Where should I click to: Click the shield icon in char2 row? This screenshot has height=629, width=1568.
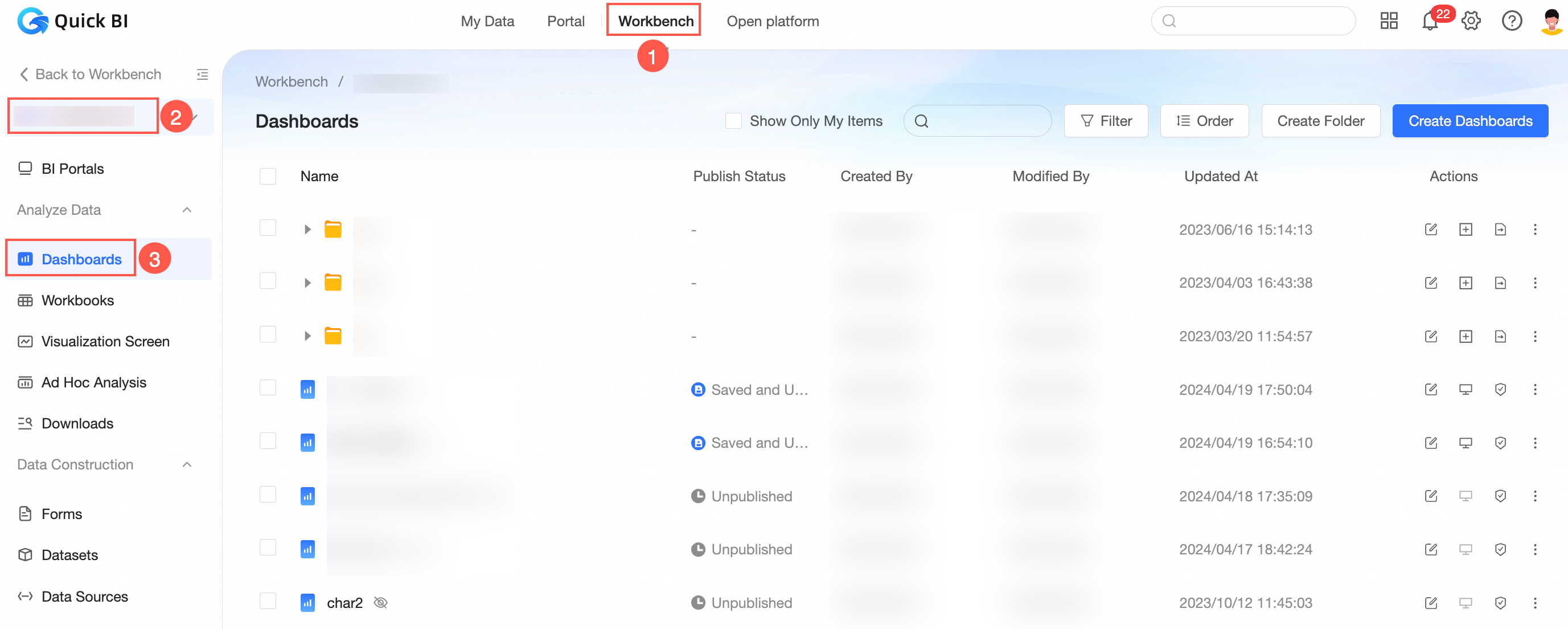tap(1500, 603)
